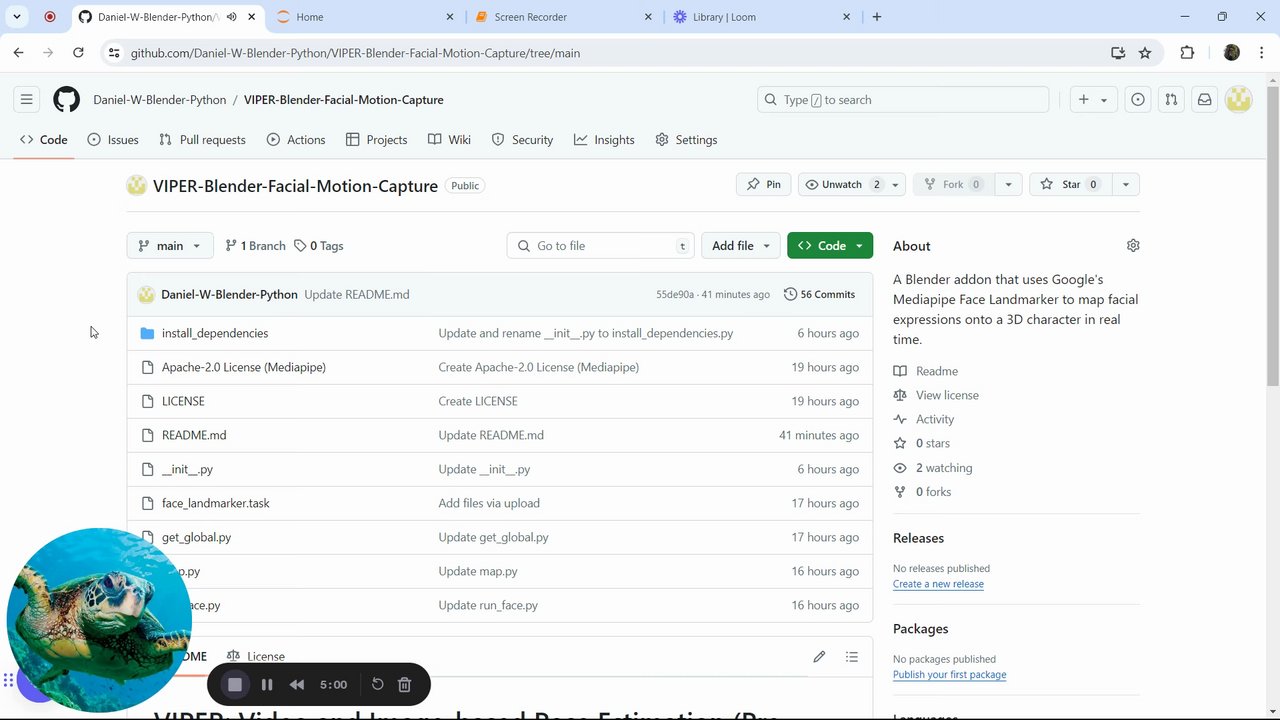Open the get_global.py file

coord(196,537)
